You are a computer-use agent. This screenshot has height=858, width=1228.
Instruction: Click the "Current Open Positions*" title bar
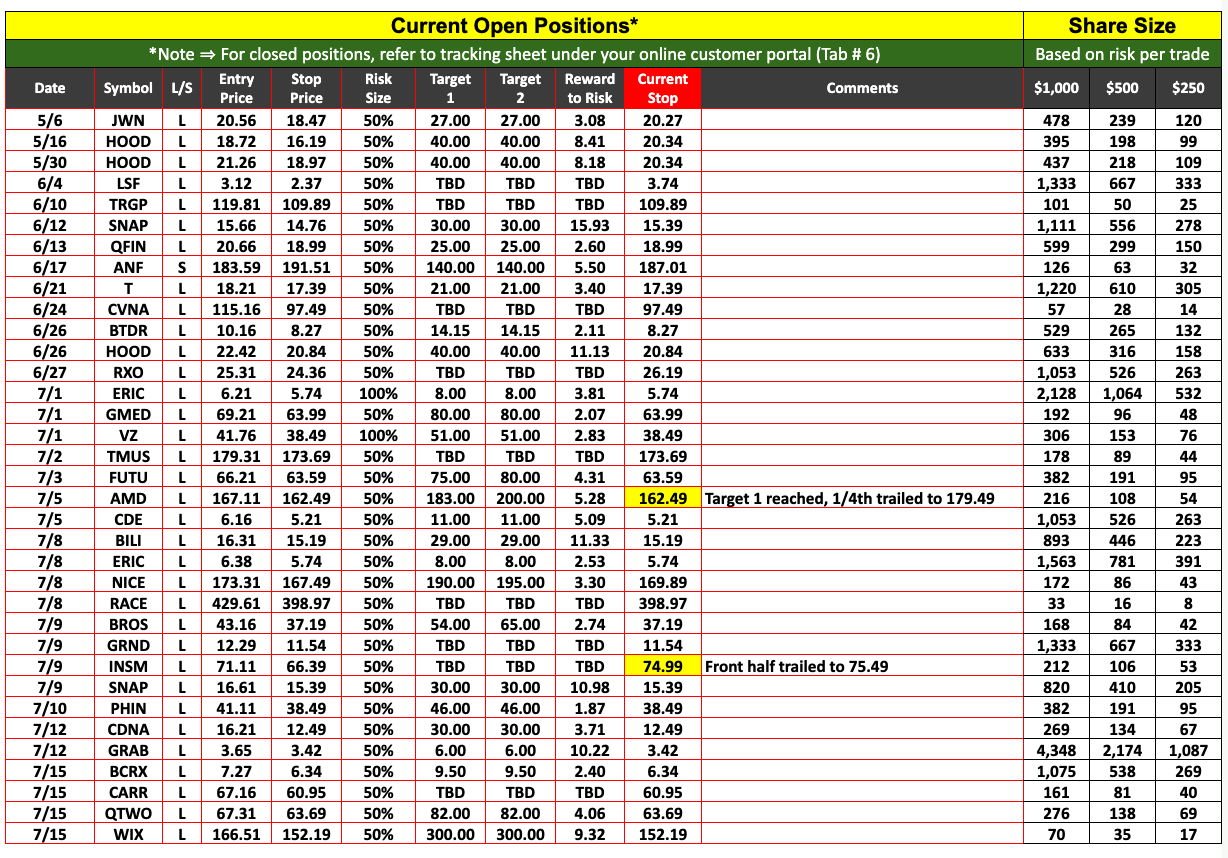(514, 25)
